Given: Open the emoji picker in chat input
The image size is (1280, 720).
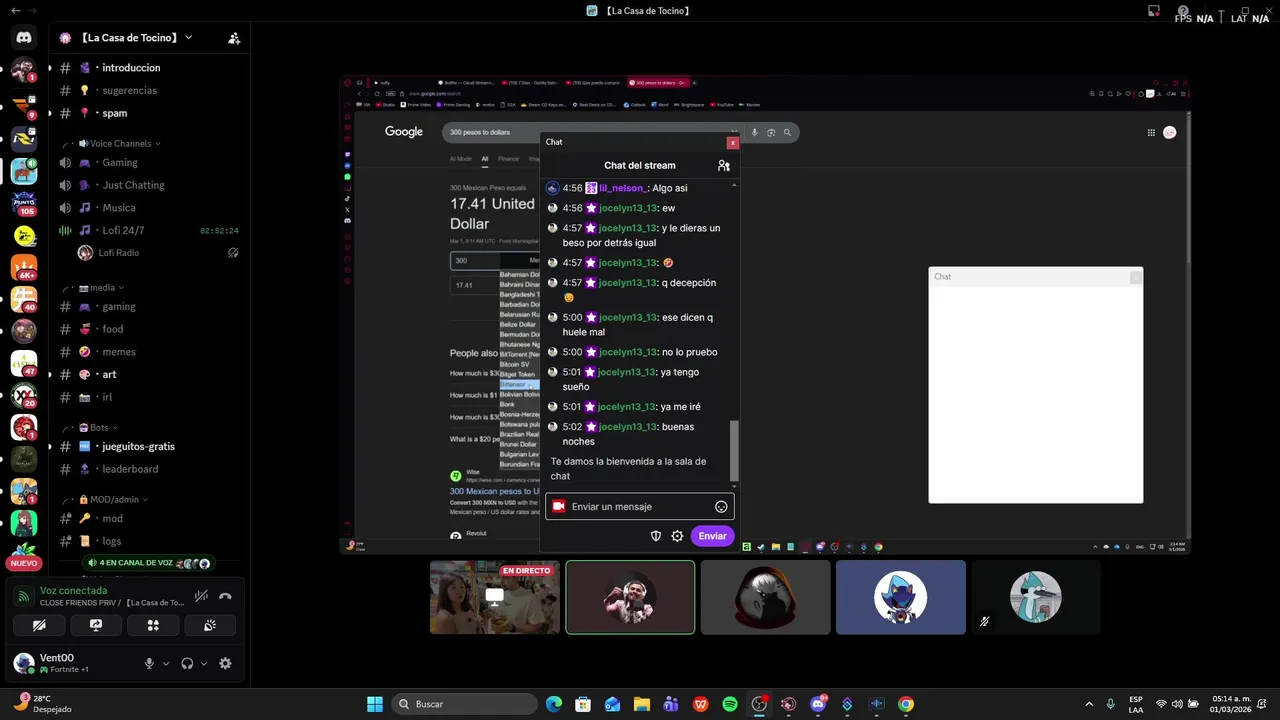Looking at the screenshot, I should click(721, 507).
